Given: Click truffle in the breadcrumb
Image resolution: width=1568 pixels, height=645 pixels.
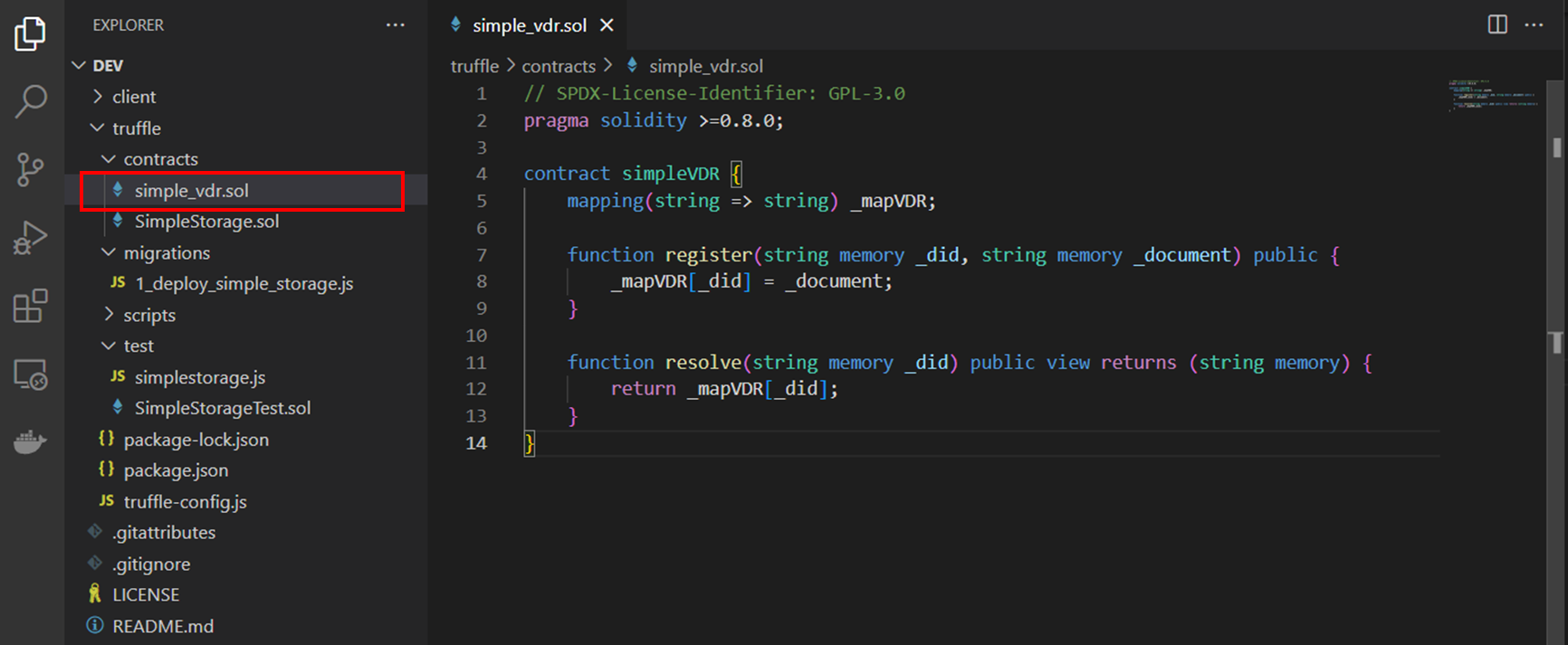Looking at the screenshot, I should (x=474, y=66).
